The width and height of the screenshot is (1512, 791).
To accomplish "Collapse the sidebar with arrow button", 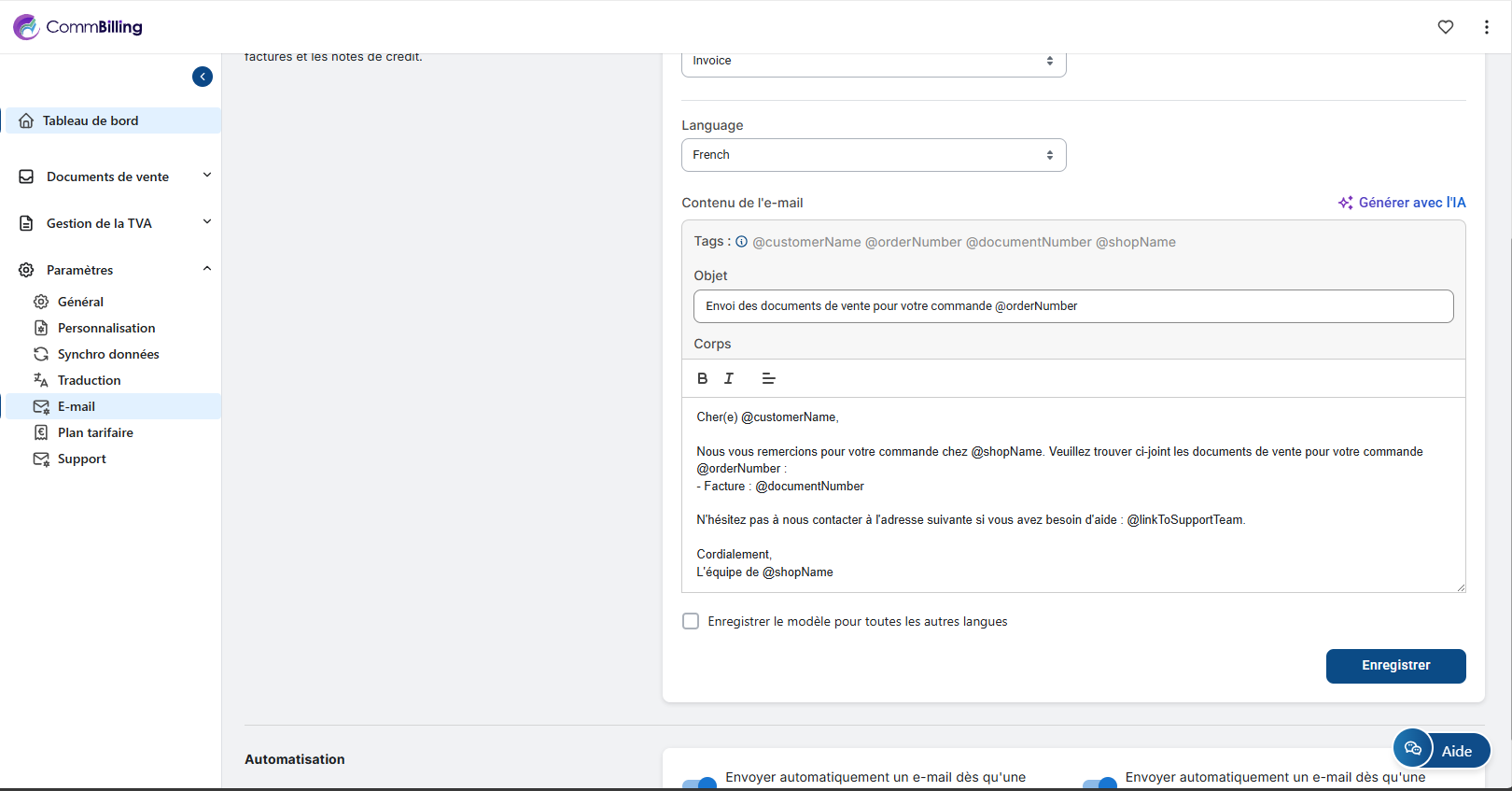I will click(x=203, y=77).
